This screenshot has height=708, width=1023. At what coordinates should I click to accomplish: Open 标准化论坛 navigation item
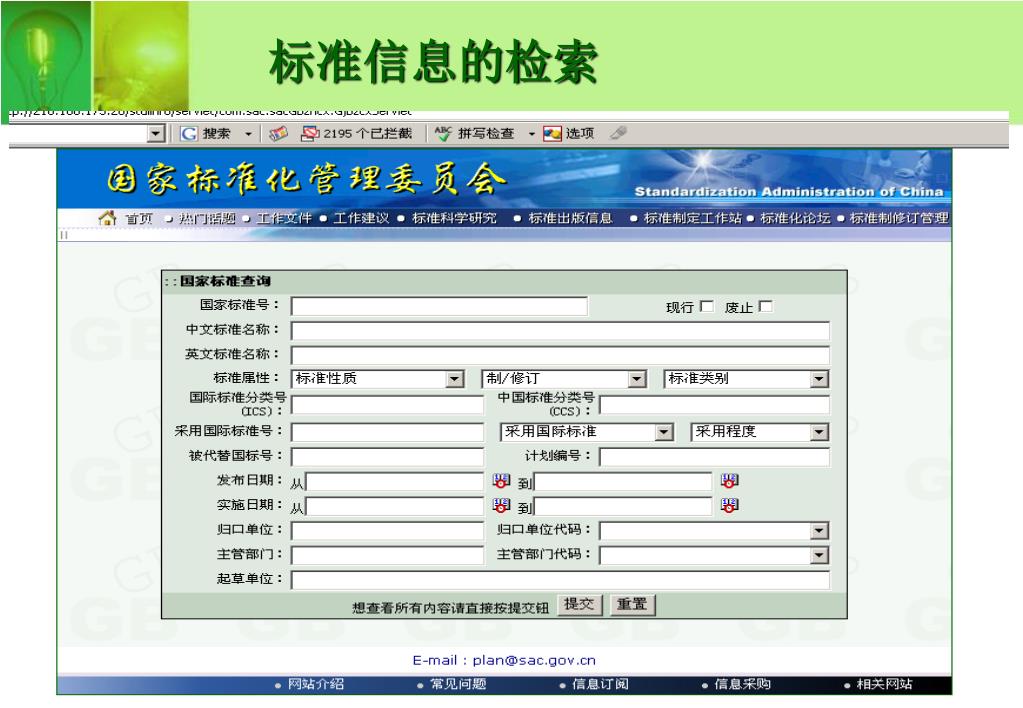(795, 219)
